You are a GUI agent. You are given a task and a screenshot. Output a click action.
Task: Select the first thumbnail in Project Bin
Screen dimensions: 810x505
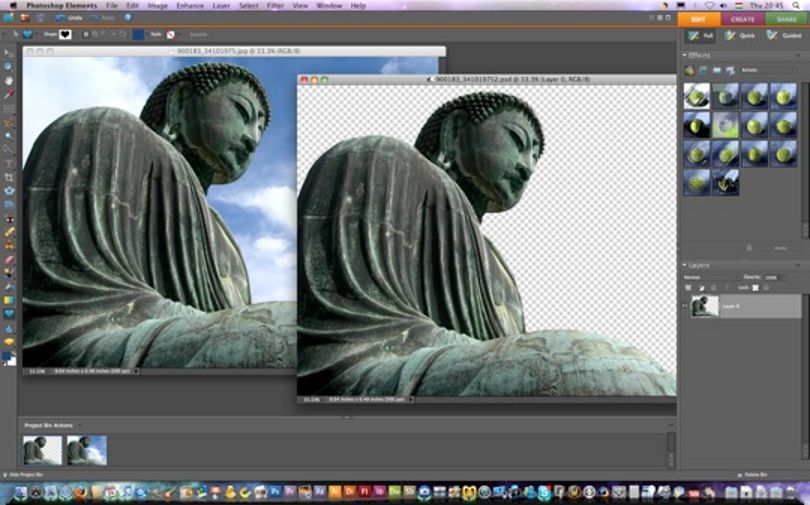pyautogui.click(x=42, y=450)
